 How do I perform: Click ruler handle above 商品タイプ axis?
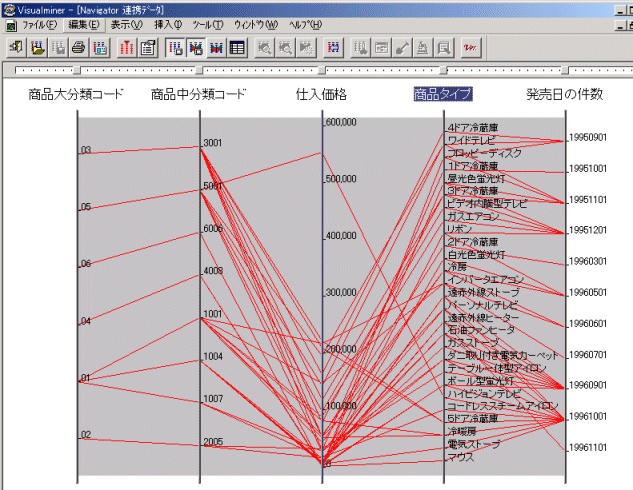coord(443,71)
